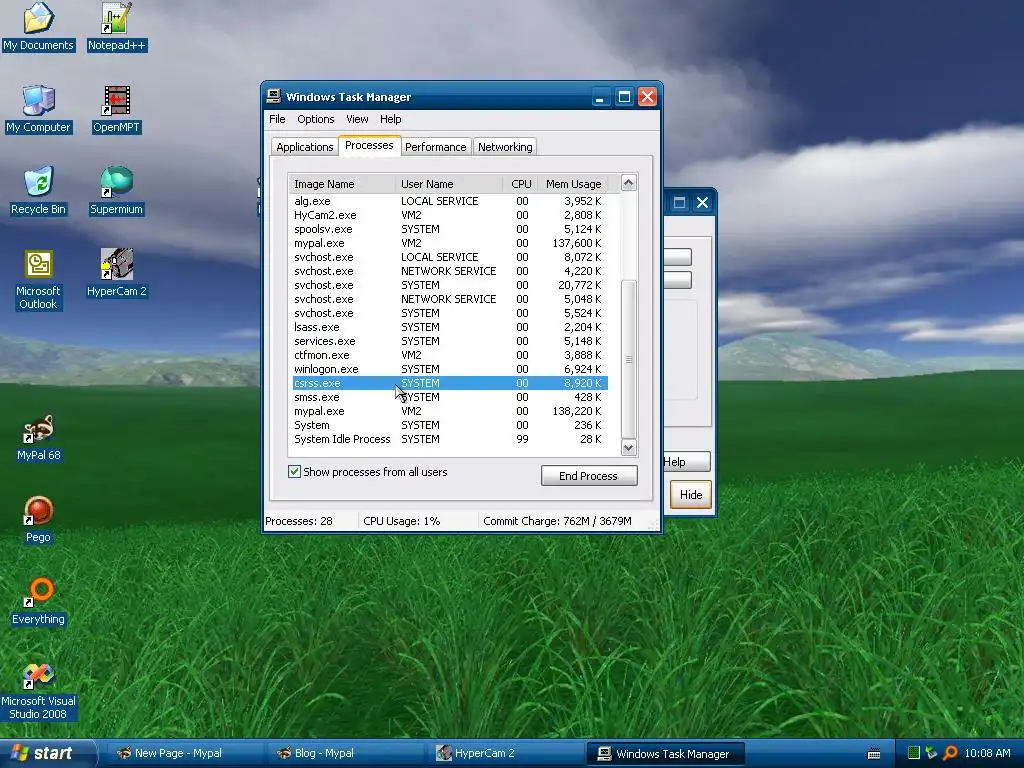Launch OpenMPT desktop shortcut

(117, 110)
